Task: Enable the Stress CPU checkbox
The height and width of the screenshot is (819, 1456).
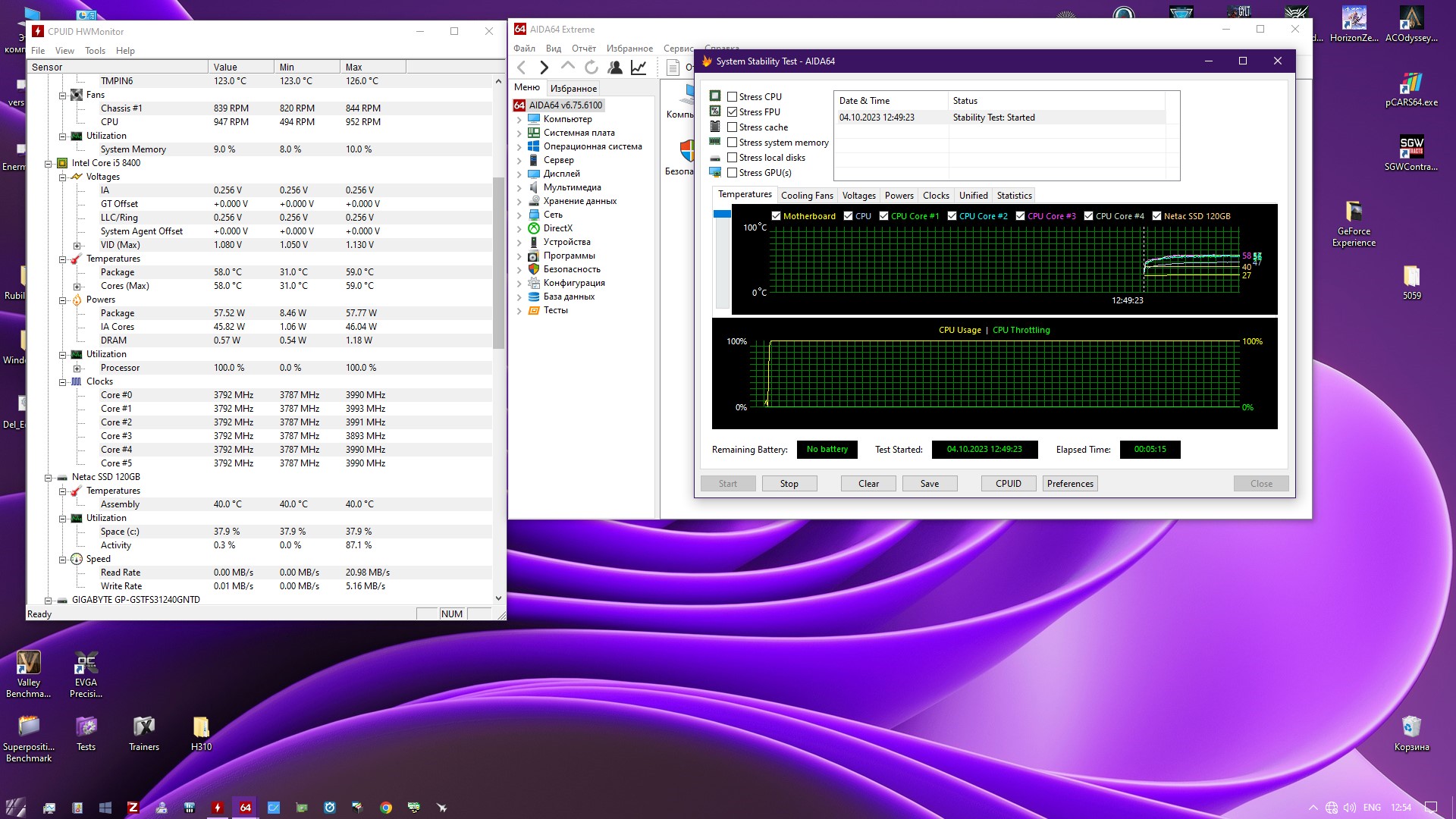Action: pyautogui.click(x=733, y=97)
